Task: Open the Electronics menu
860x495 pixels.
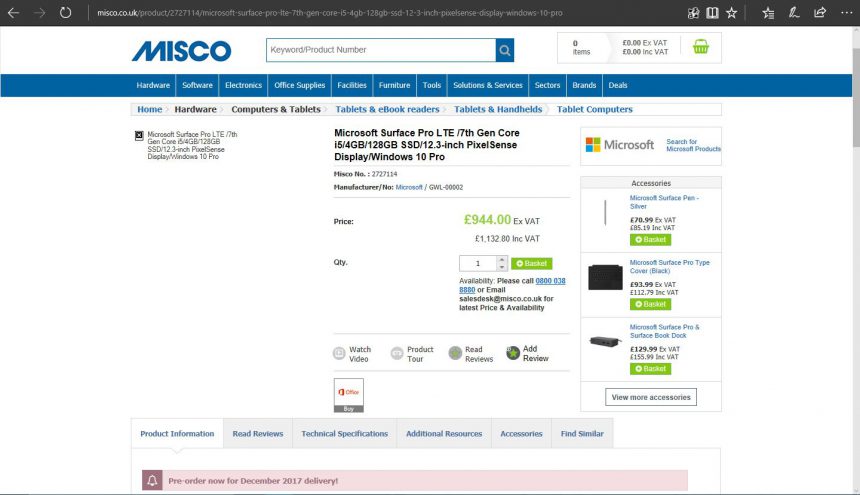Action: (x=244, y=86)
